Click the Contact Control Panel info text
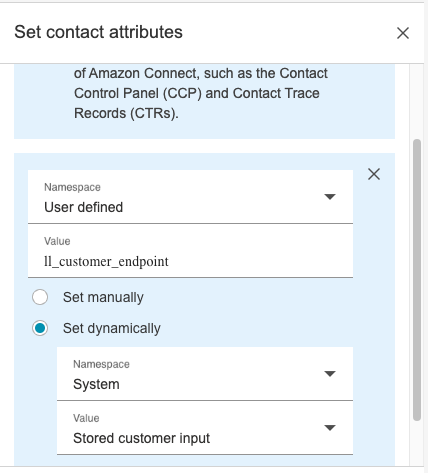 point(201,93)
